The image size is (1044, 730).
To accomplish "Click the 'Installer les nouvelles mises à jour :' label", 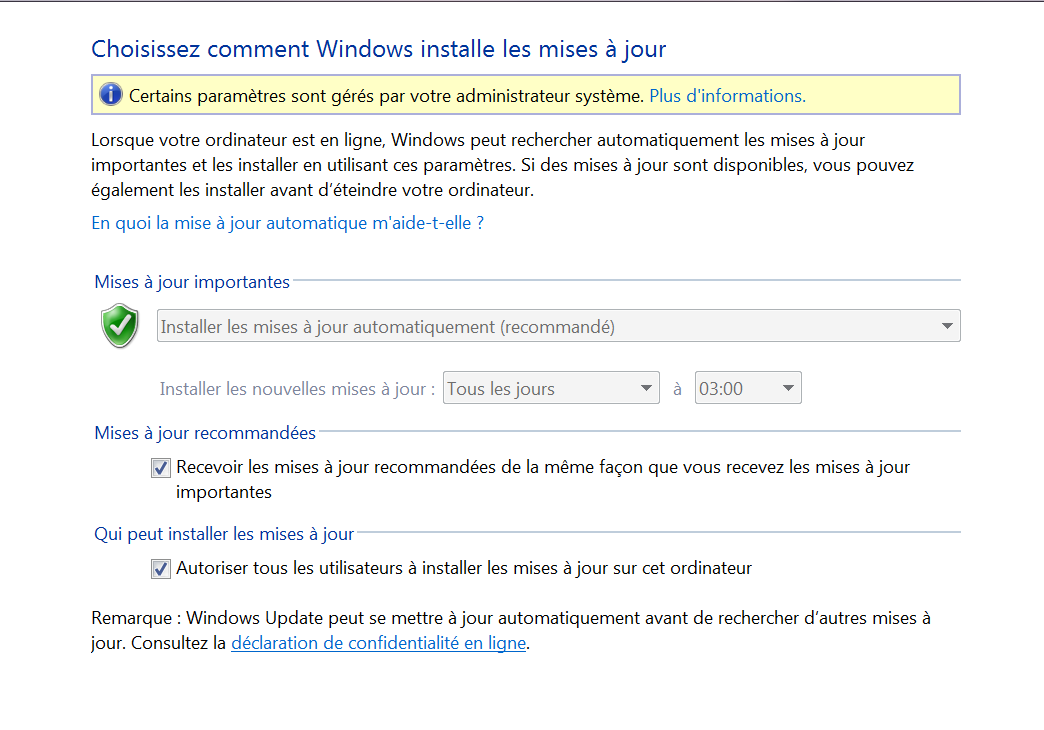I will click(x=297, y=389).
